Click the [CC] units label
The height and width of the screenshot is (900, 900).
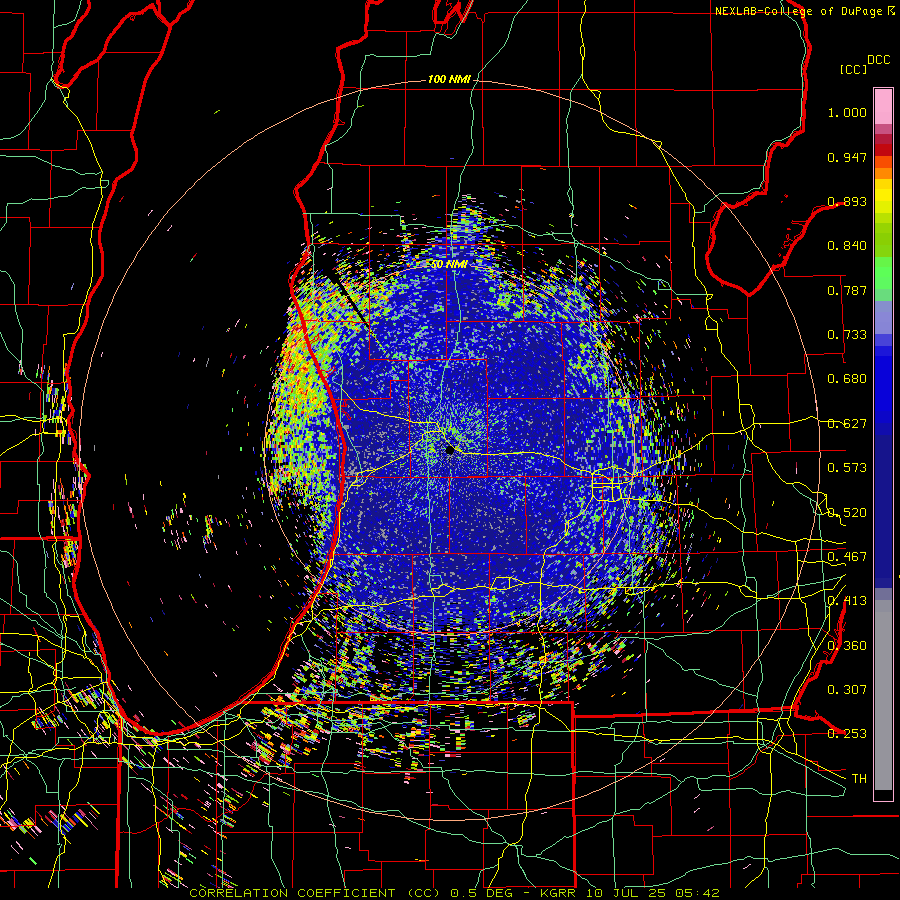click(x=854, y=69)
